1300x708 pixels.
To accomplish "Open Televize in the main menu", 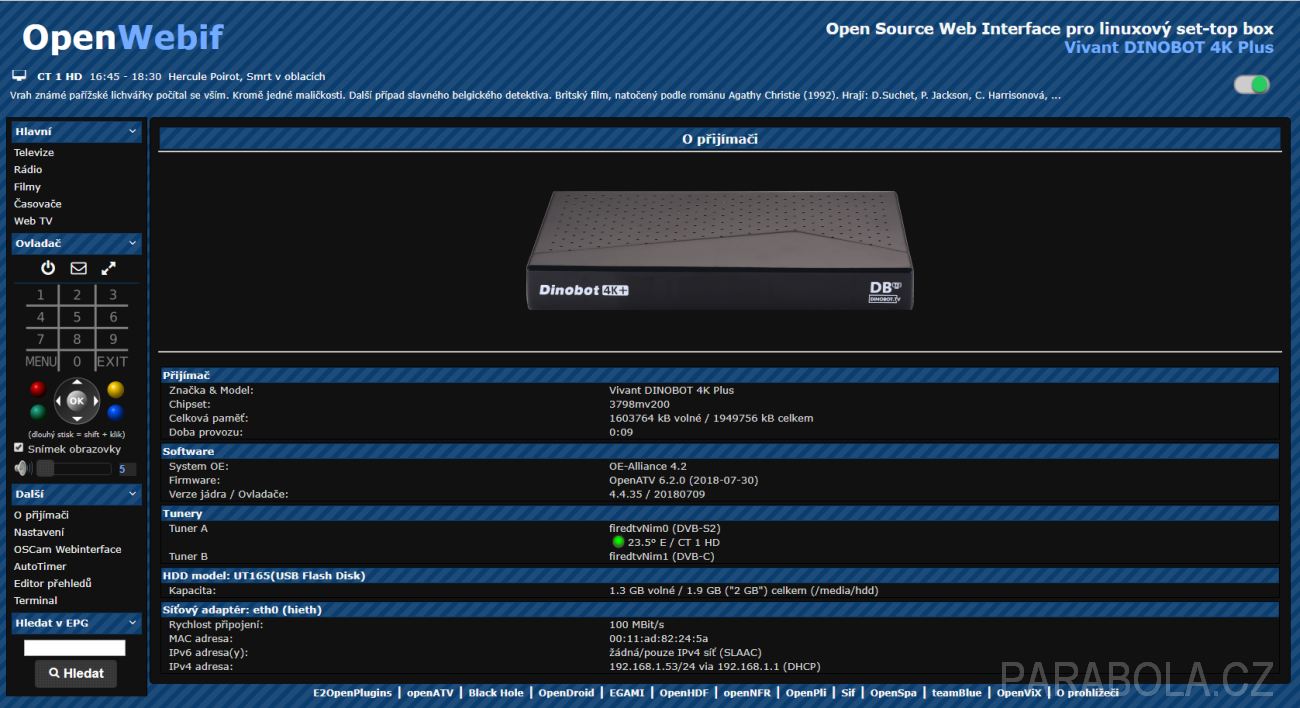I will tap(34, 153).
